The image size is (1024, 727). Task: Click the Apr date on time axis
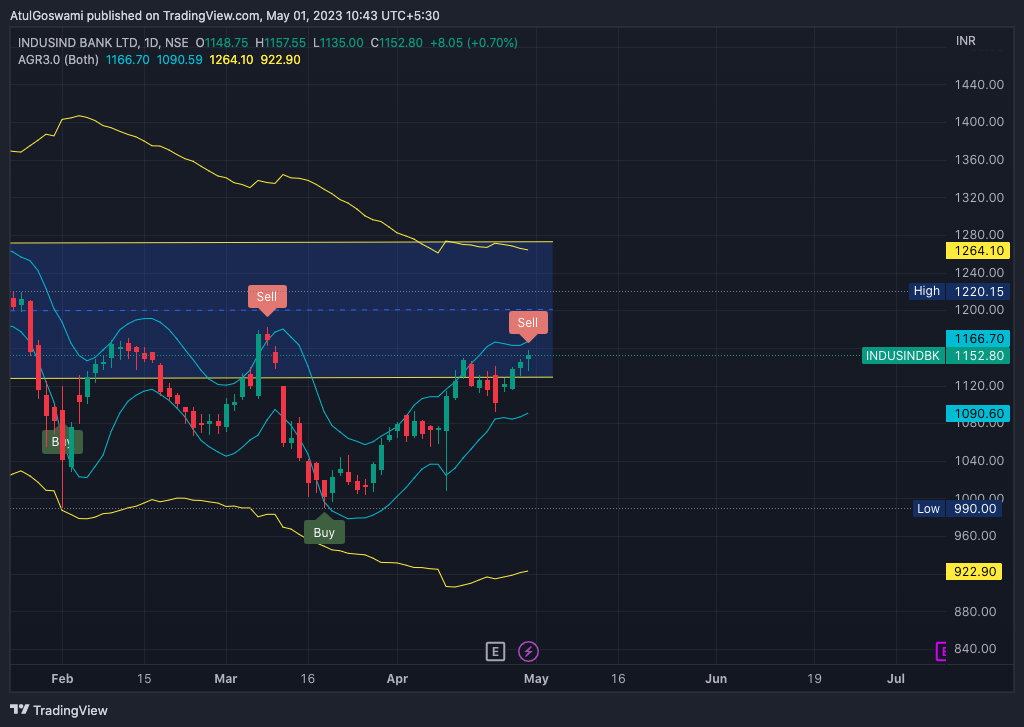(x=397, y=679)
